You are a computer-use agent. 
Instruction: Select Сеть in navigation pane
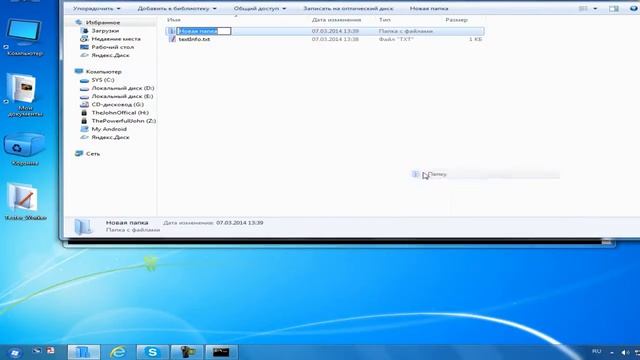(x=93, y=153)
